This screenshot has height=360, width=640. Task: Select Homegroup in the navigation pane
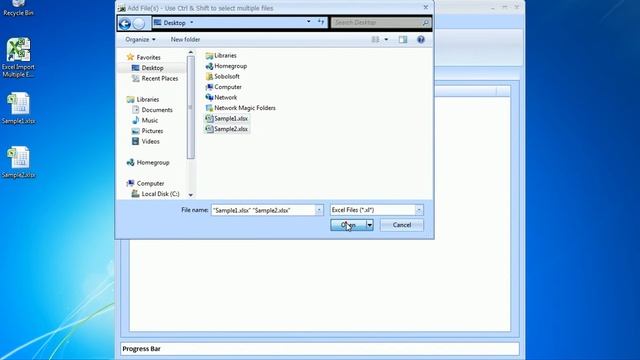point(148,162)
